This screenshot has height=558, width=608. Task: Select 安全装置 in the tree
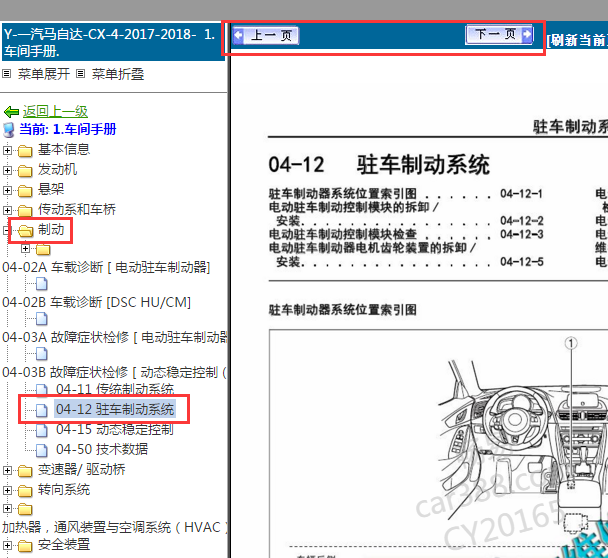coord(64,545)
